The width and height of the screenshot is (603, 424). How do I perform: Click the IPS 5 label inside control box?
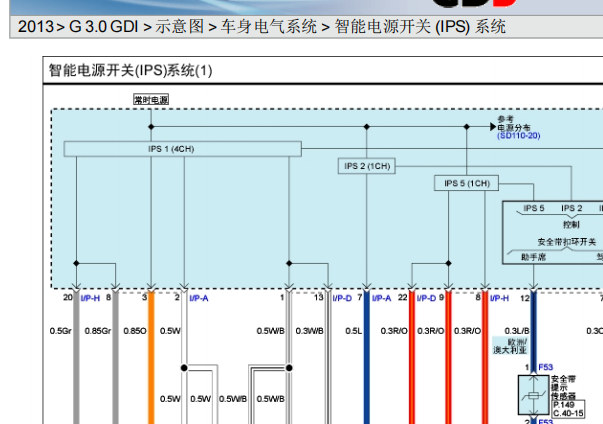pos(533,208)
